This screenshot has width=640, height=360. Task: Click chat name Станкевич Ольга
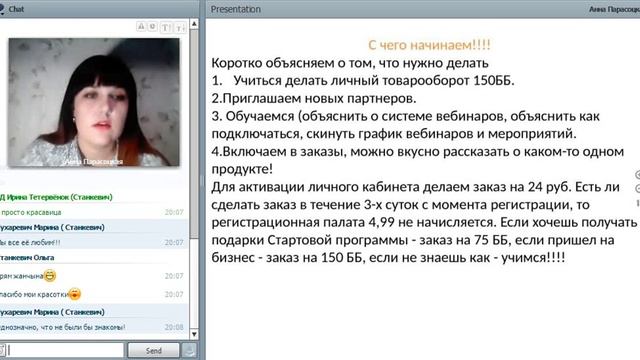[x=27, y=258]
